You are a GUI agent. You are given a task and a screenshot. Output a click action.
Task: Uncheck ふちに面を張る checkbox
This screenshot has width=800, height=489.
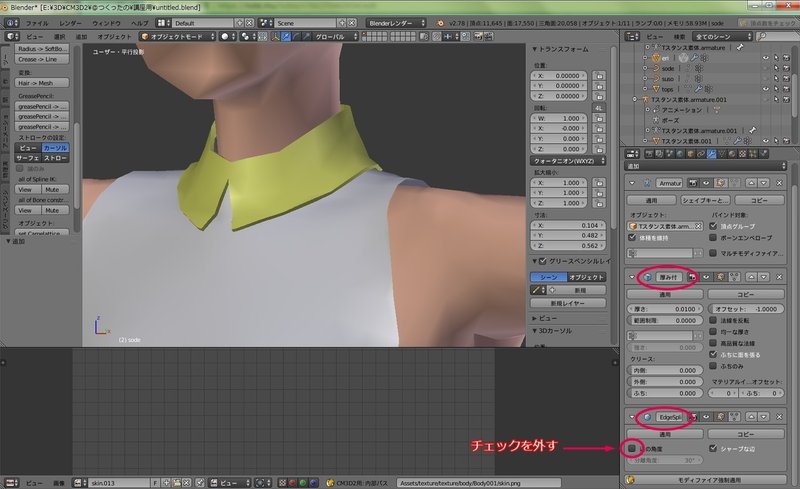713,354
